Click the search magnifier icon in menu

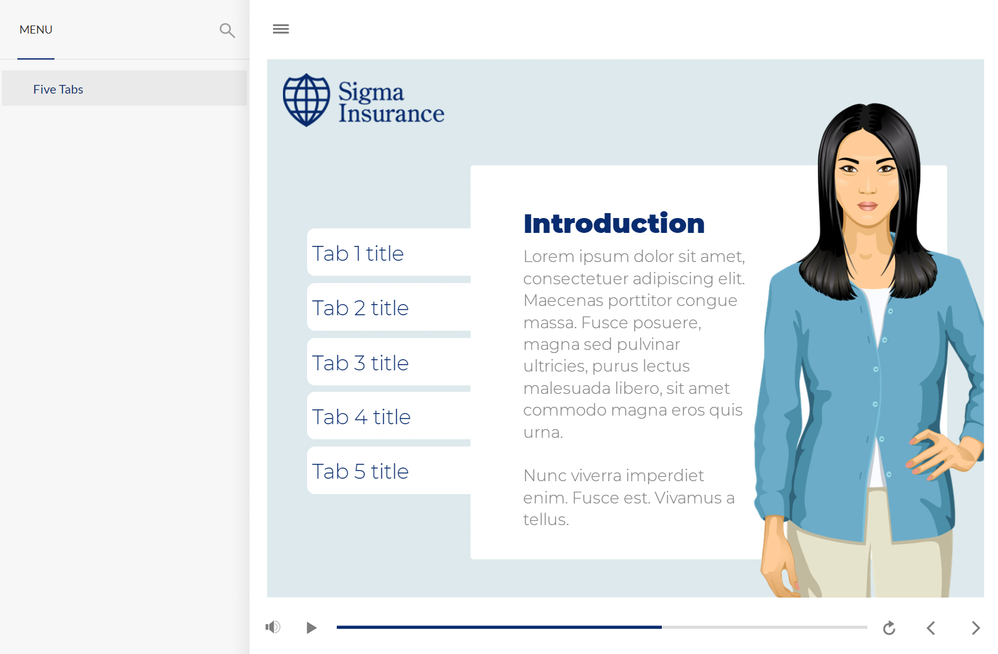[227, 31]
